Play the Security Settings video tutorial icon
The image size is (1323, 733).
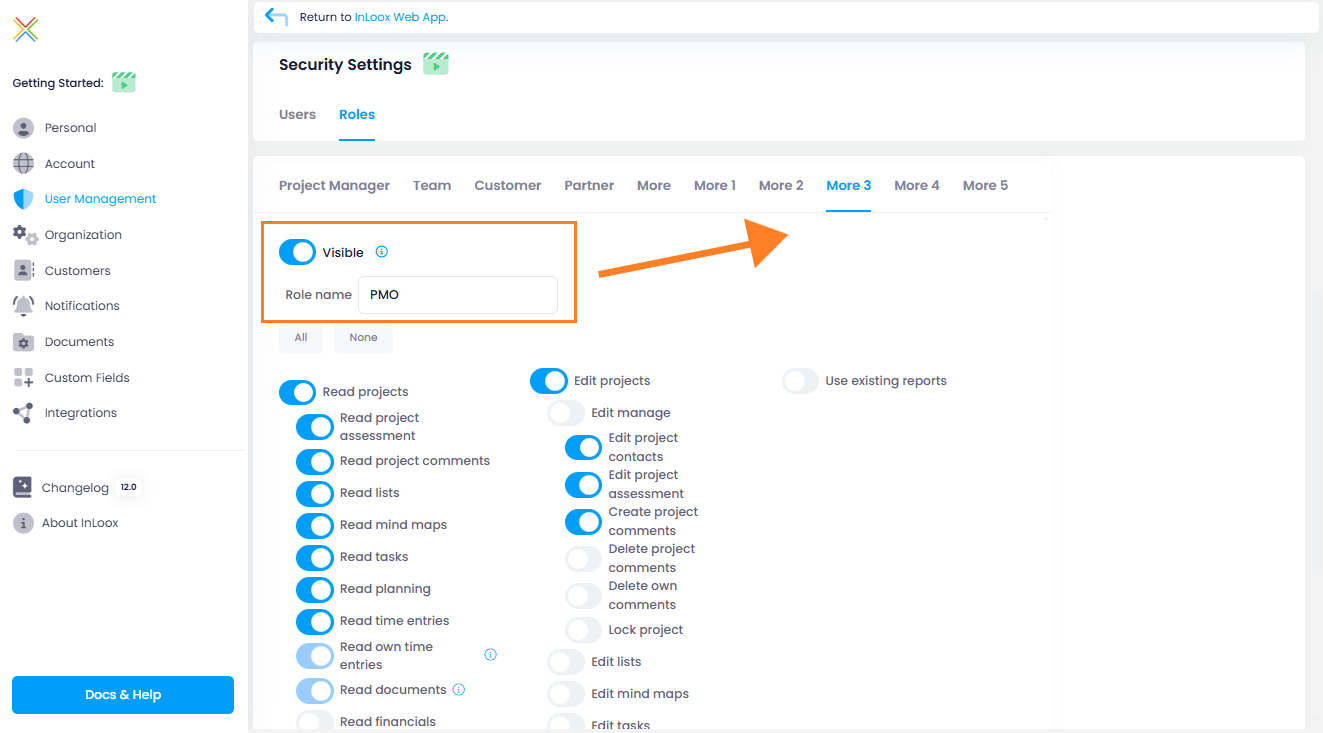(435, 64)
